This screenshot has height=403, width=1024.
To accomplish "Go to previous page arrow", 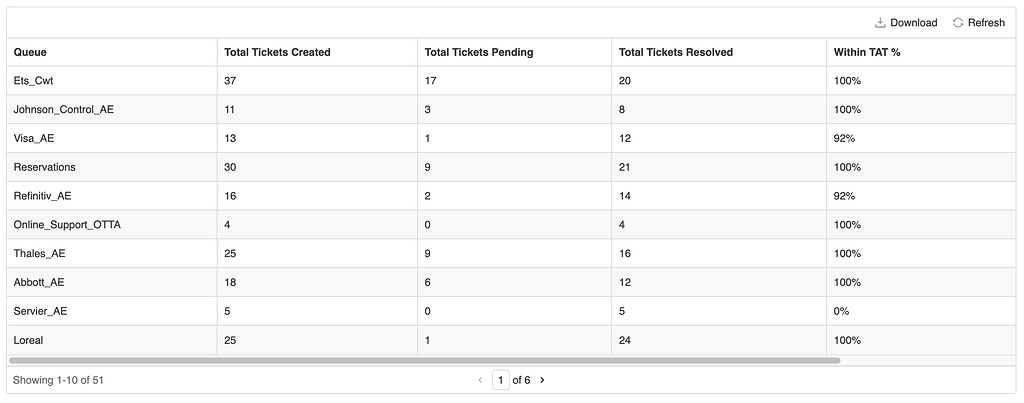I will [x=480, y=380].
